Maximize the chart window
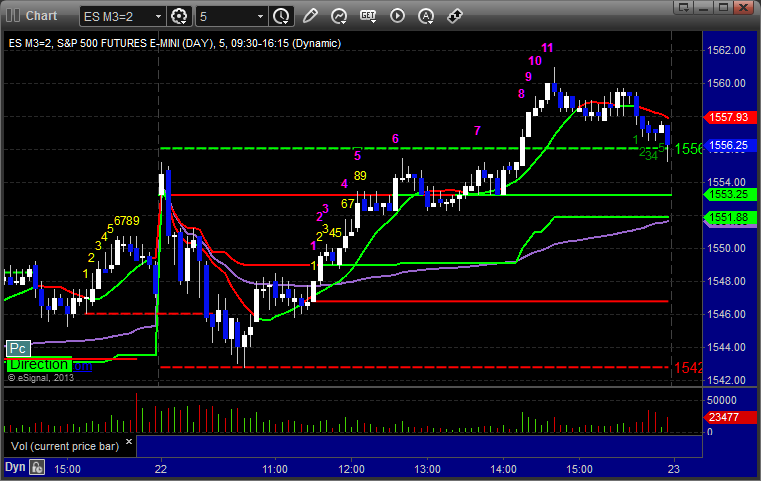 (724, 7)
